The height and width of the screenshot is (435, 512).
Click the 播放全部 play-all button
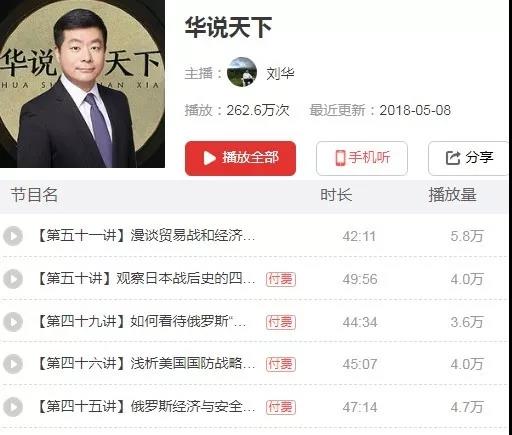pos(240,158)
